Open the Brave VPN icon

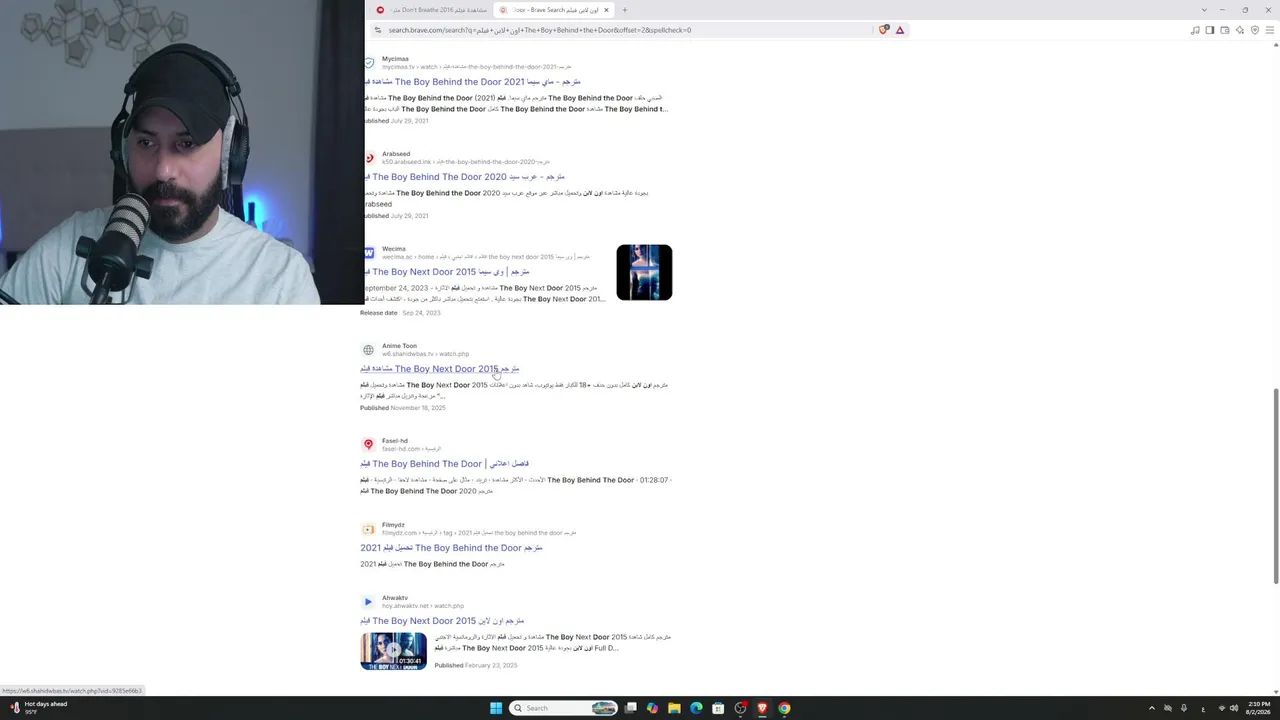pos(1255,30)
